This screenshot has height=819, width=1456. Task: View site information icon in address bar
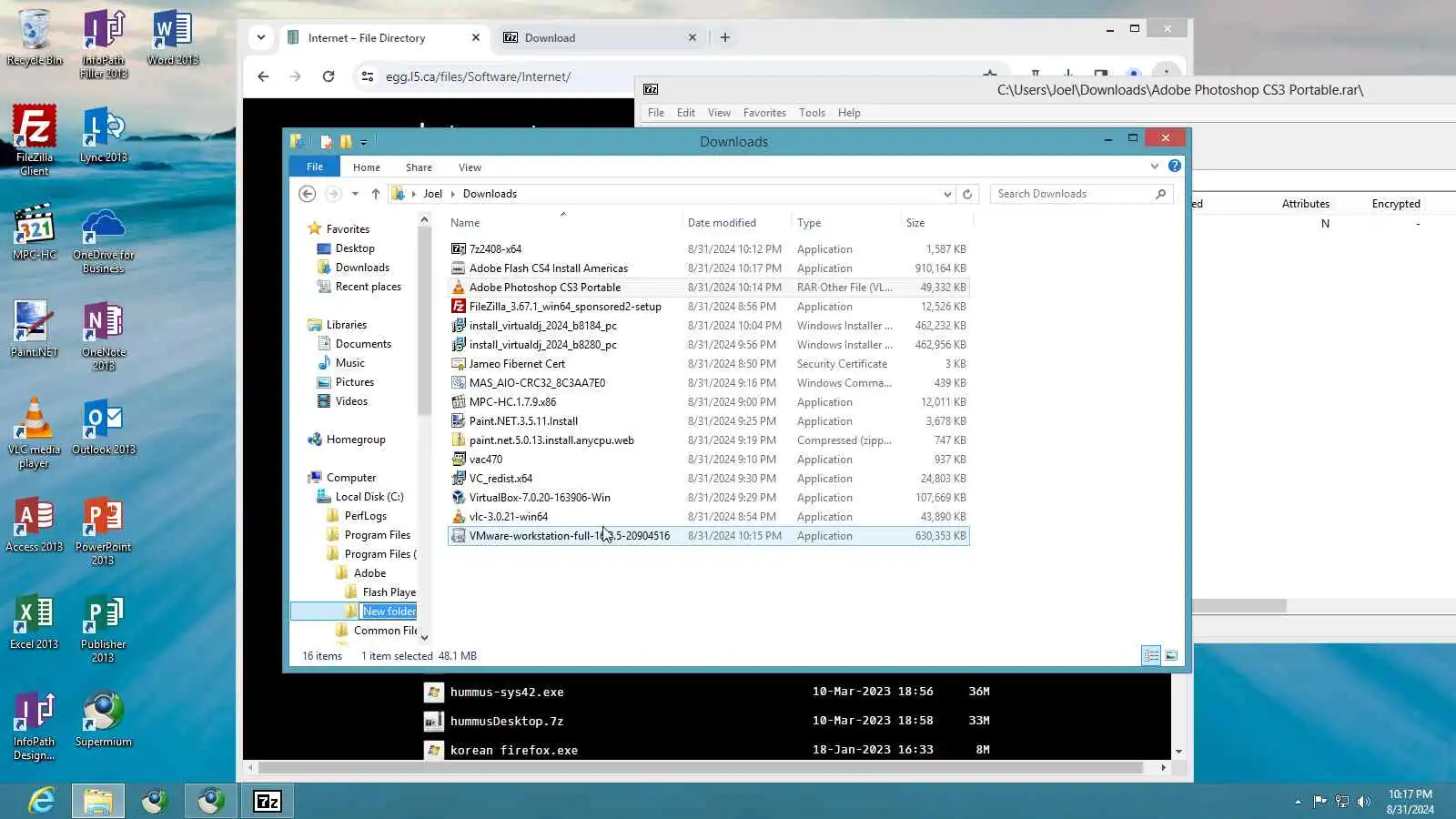point(368,76)
